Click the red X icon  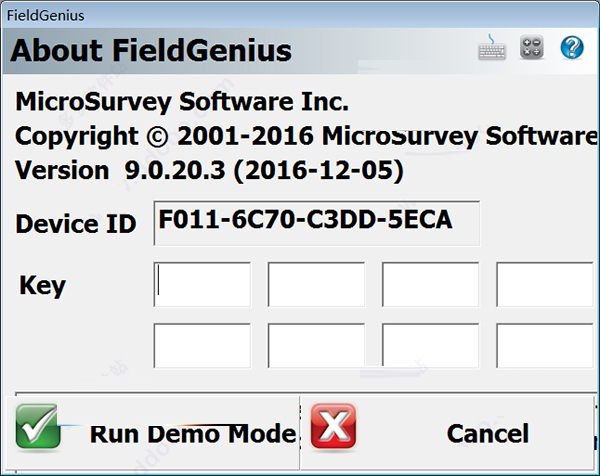click(333, 427)
